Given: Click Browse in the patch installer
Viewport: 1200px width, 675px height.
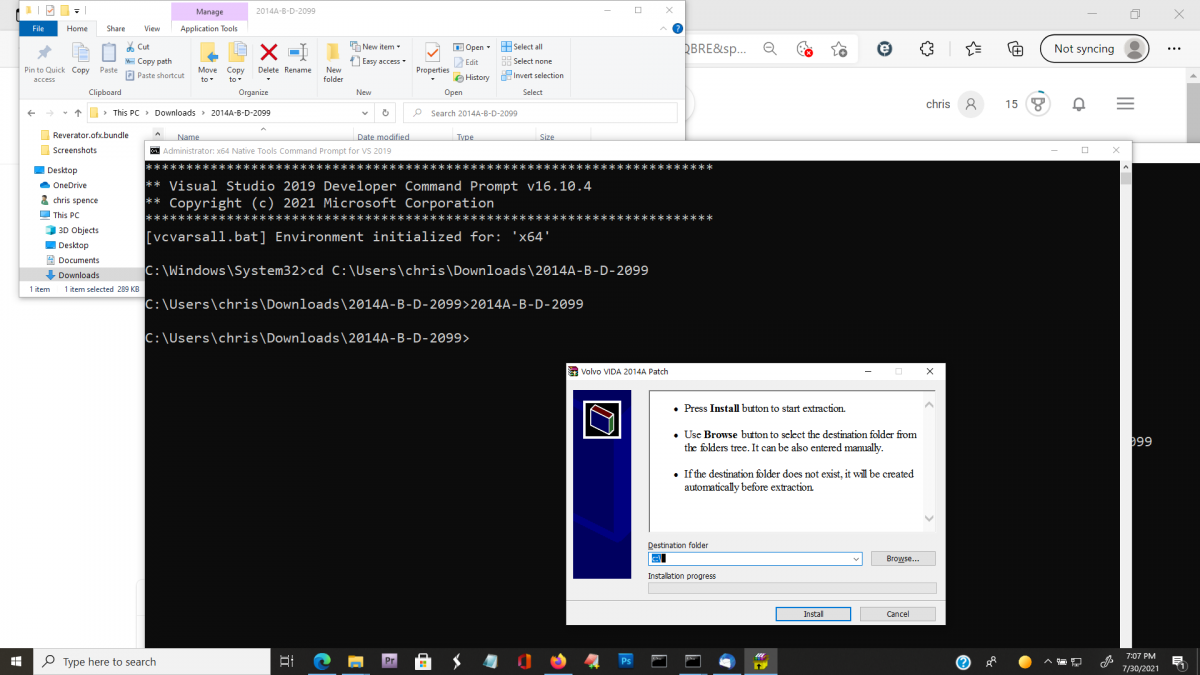Looking at the screenshot, I should pos(902,558).
